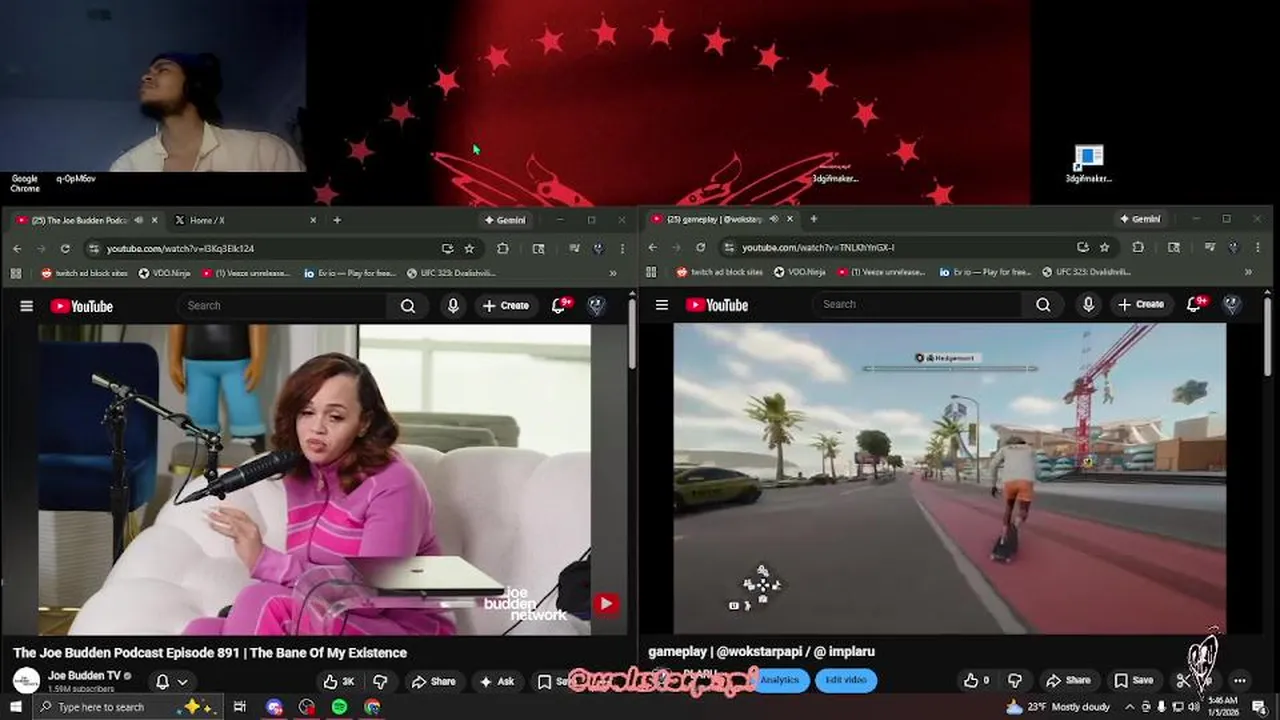The image size is (1280, 720).
Task: Click Create button in right YouTube
Action: [1140, 304]
